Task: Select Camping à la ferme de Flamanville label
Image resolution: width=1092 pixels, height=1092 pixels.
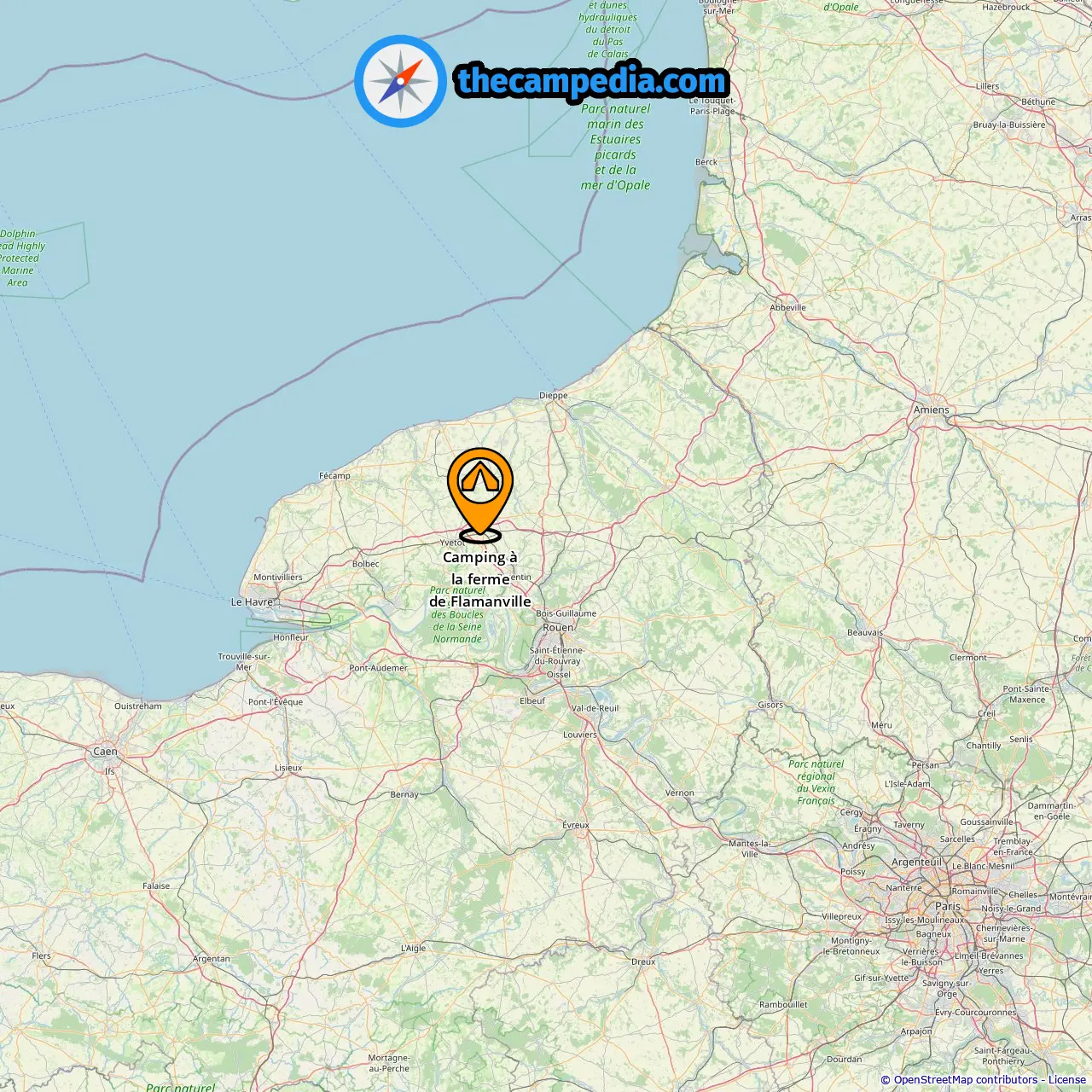Action: (480, 579)
